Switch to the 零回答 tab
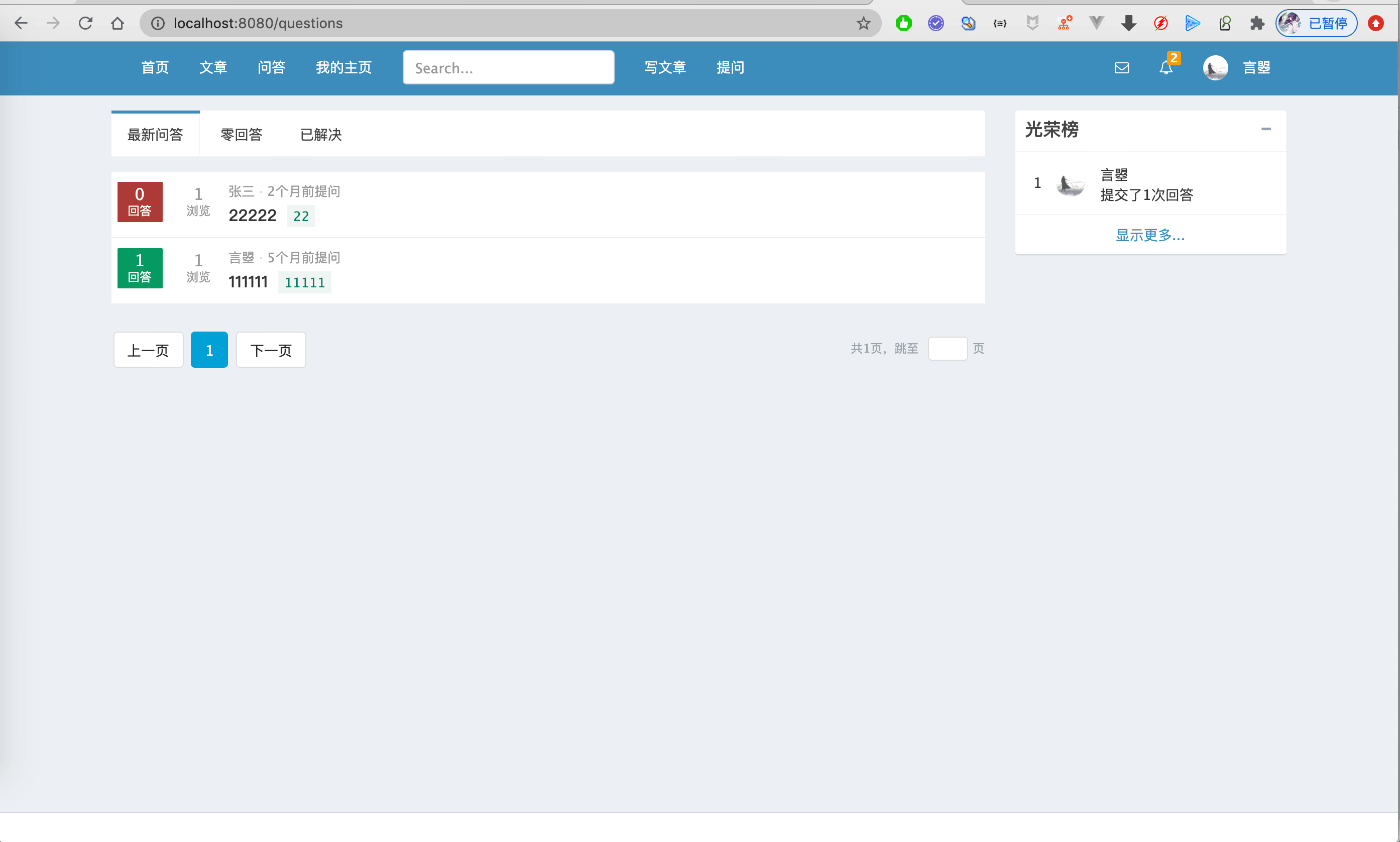Screen dimensions: 1400x842 (241, 135)
